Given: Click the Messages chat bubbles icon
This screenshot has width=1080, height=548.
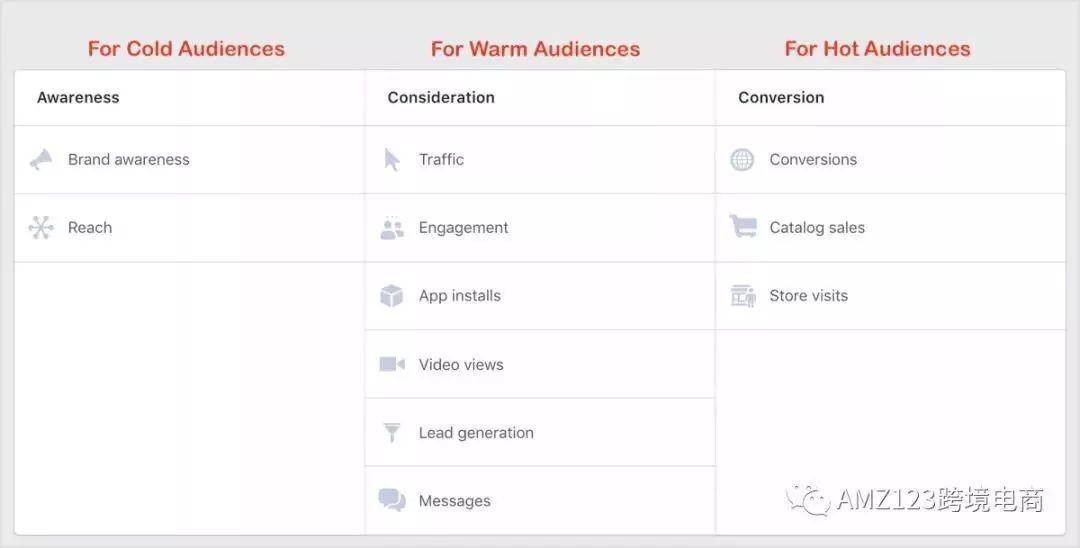Looking at the screenshot, I should [392, 501].
